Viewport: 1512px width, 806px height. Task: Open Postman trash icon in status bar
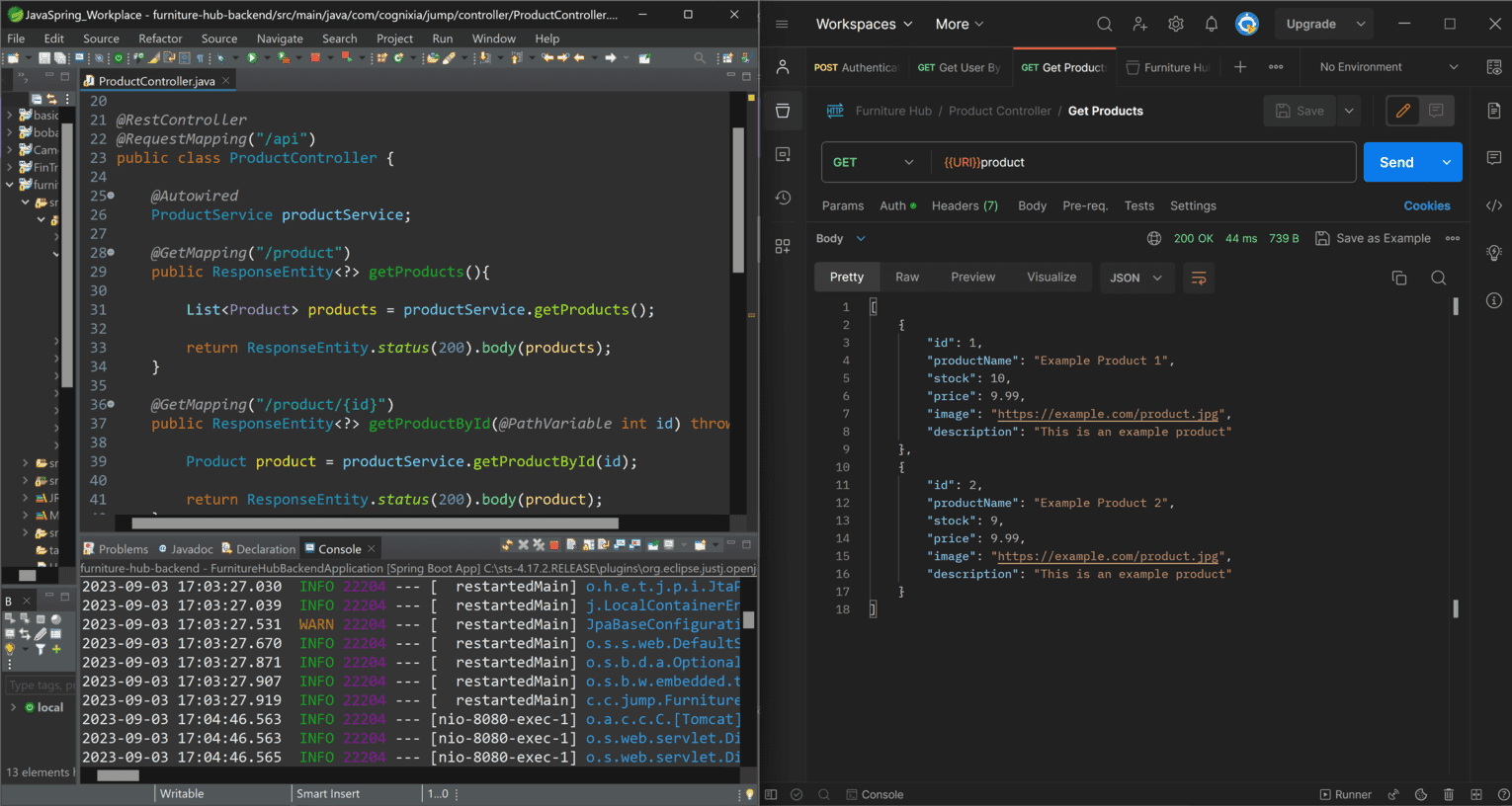[1449, 794]
